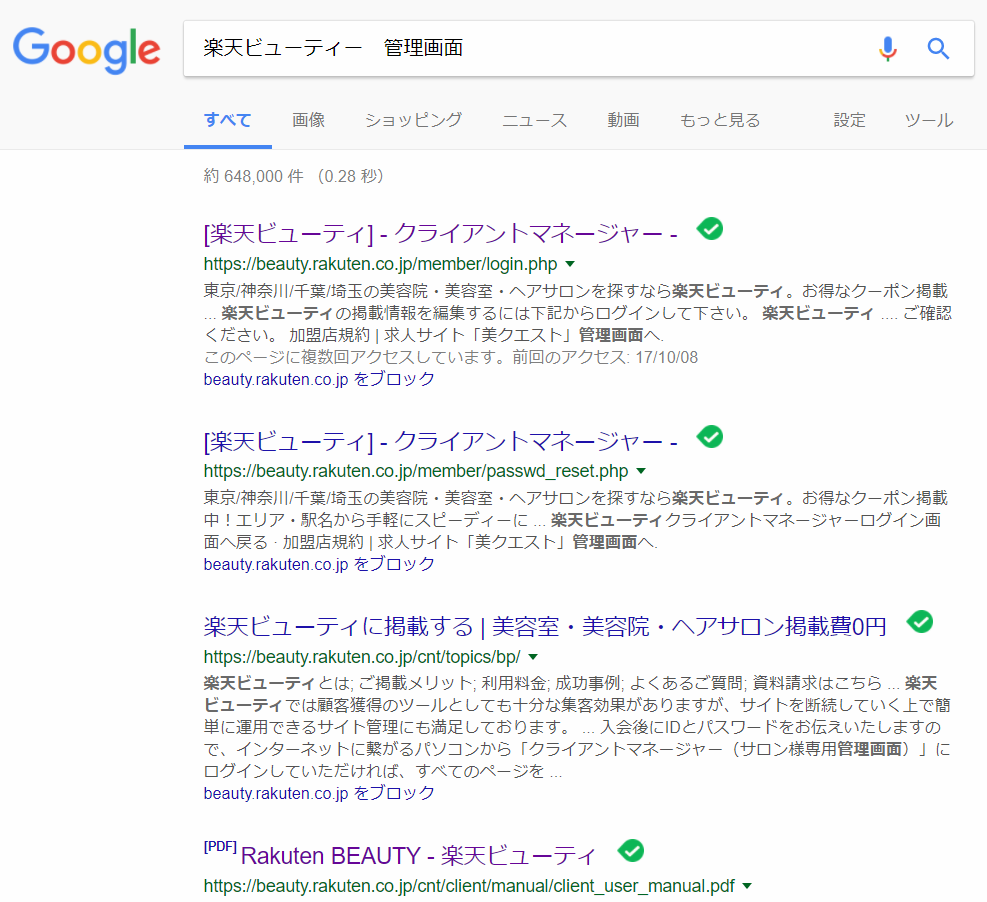Expand dropdown arrow after client_user_manual.pdf URL
This screenshot has width=987, height=902.
click(747, 886)
